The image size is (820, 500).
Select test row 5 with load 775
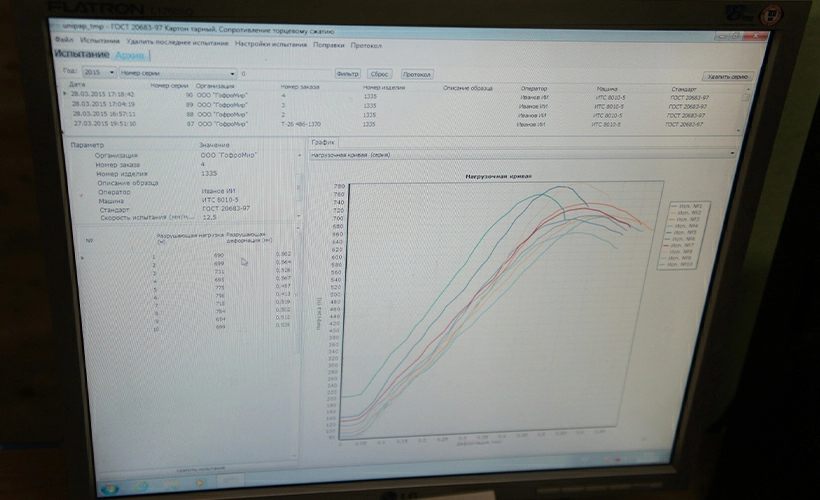pyautogui.click(x=188, y=288)
